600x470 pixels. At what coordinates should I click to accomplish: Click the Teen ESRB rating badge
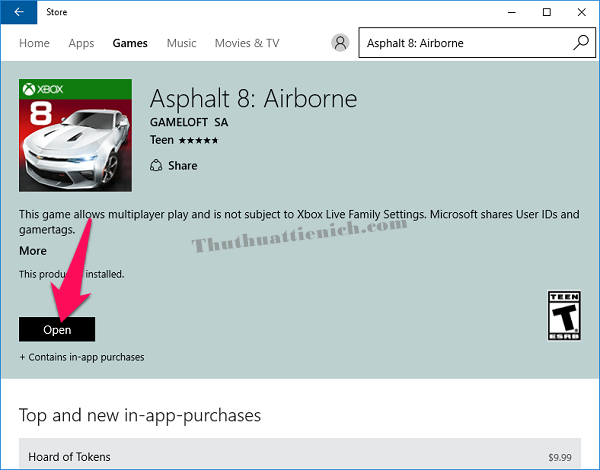(565, 316)
